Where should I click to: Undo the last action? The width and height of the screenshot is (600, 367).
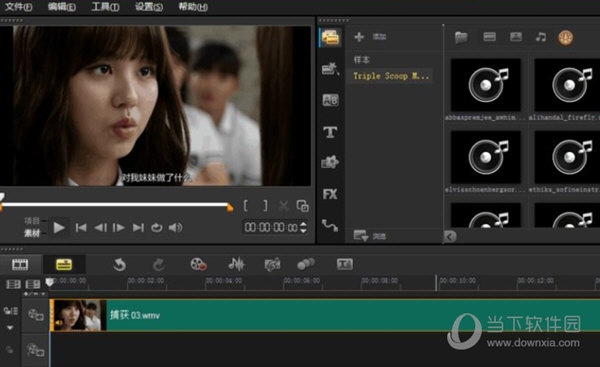(119, 264)
